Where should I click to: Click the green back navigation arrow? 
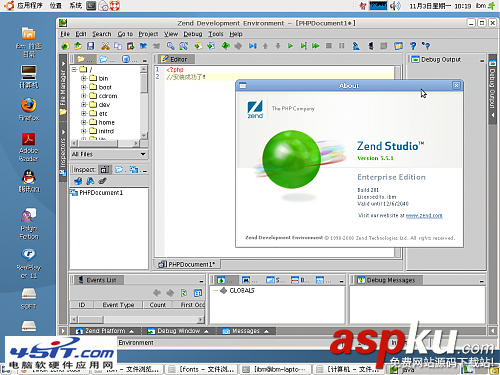pyautogui.click(x=225, y=46)
